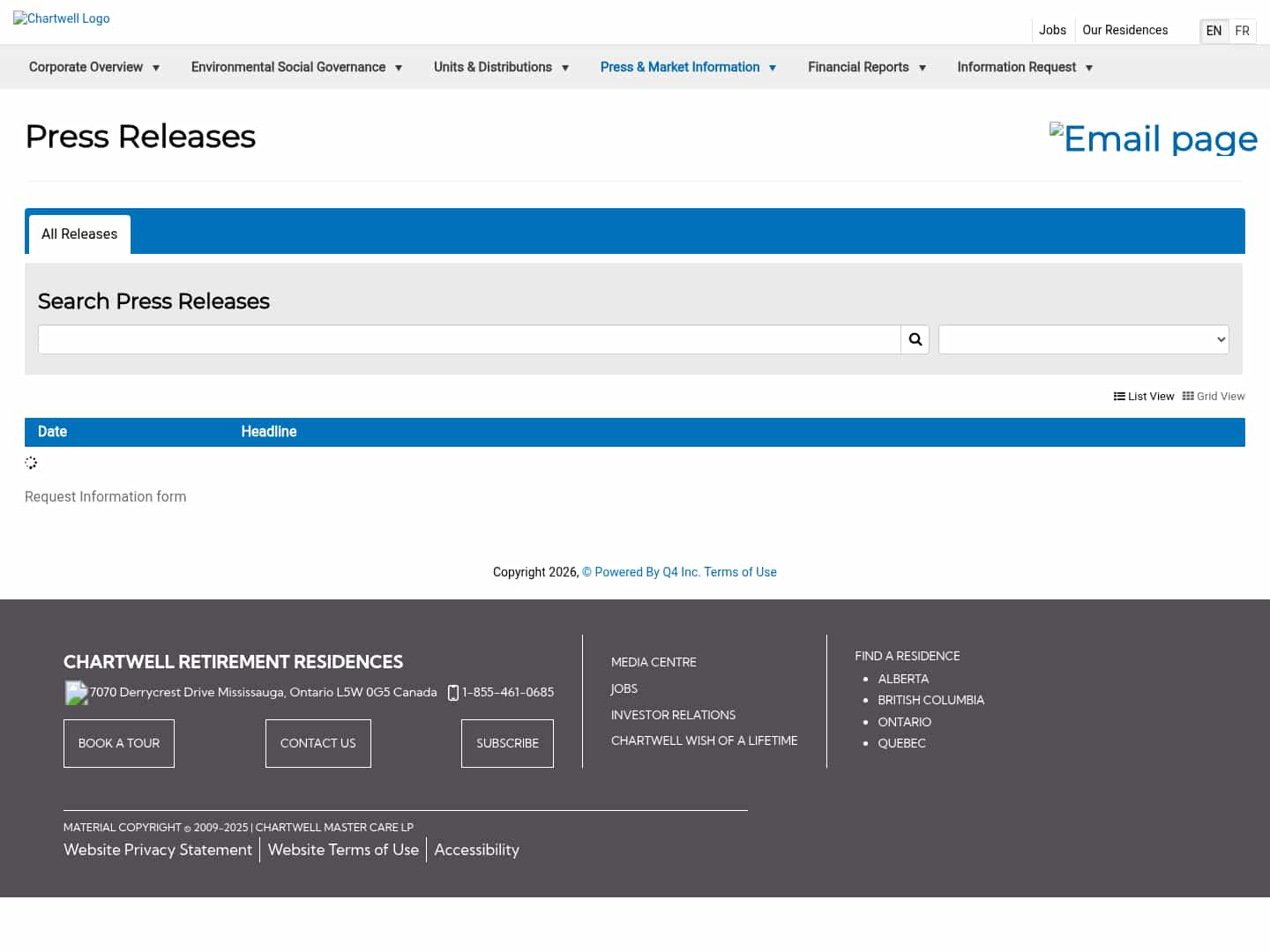Expand the Financial Reports menu
1270x952 pixels.
pos(866,67)
